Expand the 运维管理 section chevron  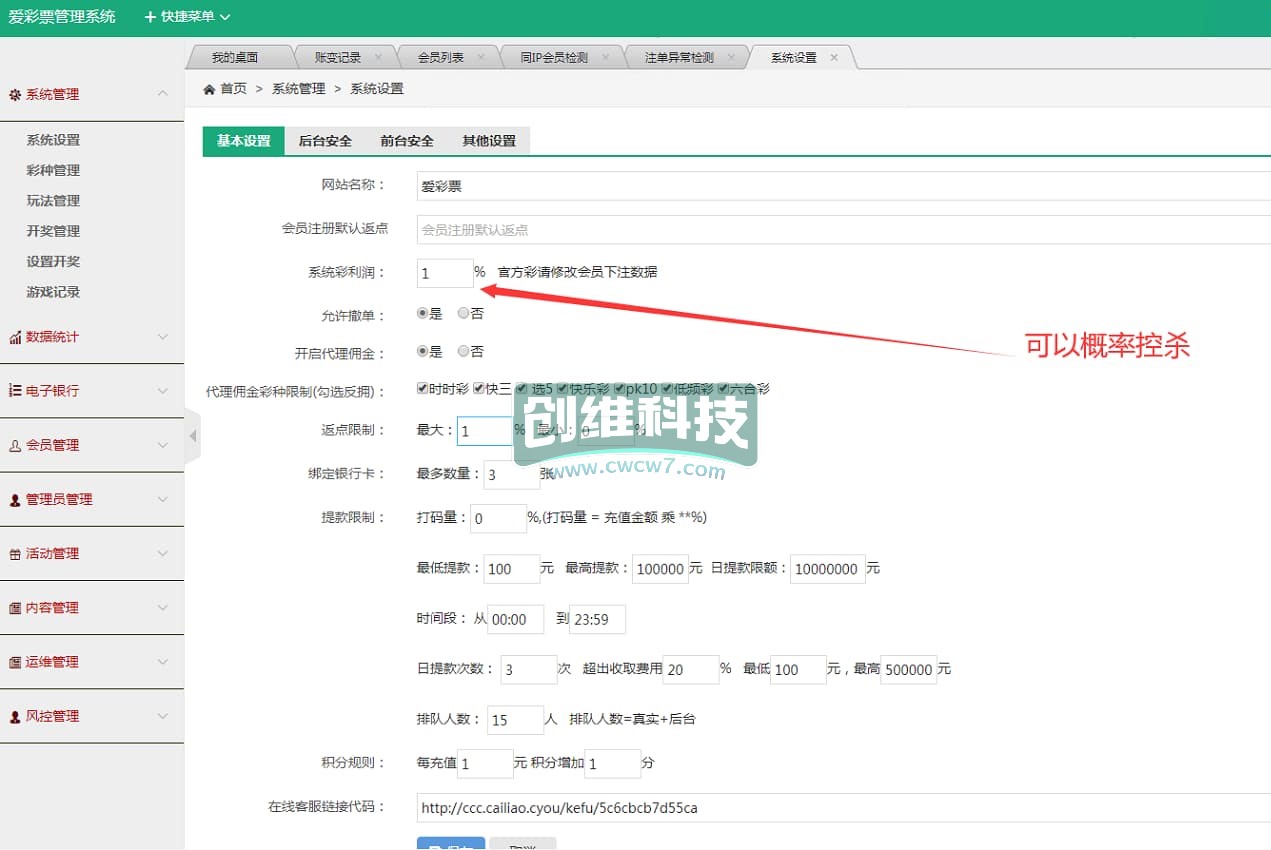pos(163,661)
